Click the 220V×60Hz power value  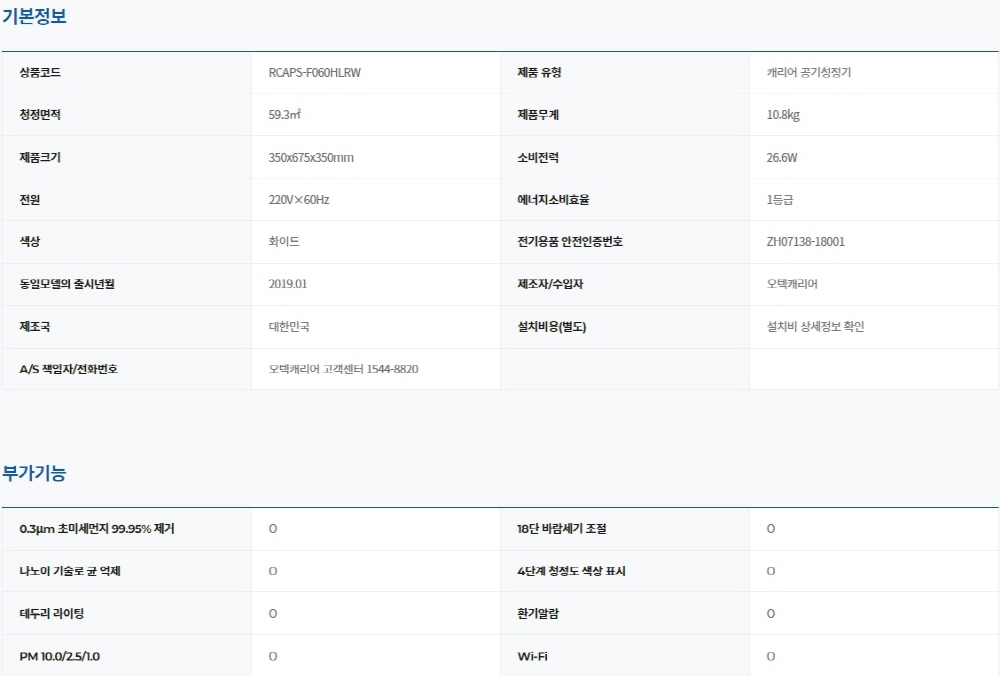[x=299, y=200]
